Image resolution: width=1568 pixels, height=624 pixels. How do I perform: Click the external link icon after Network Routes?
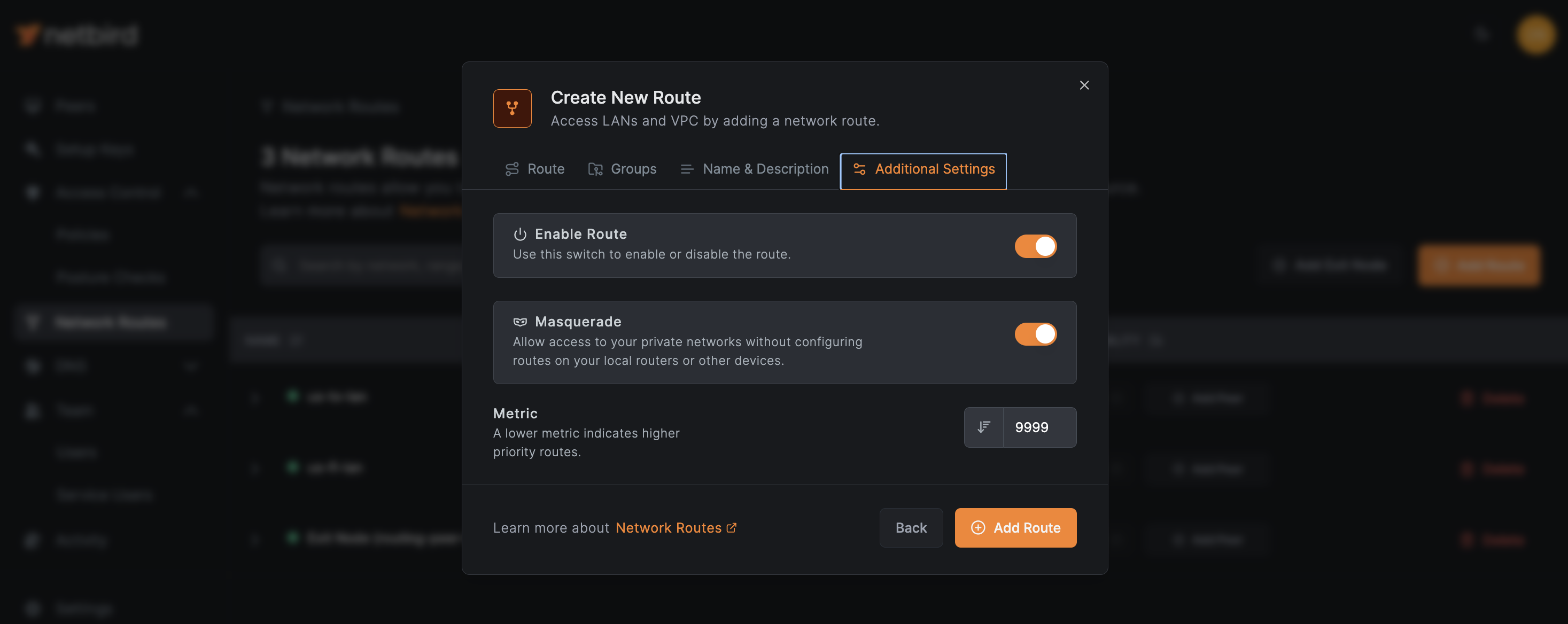(732, 528)
